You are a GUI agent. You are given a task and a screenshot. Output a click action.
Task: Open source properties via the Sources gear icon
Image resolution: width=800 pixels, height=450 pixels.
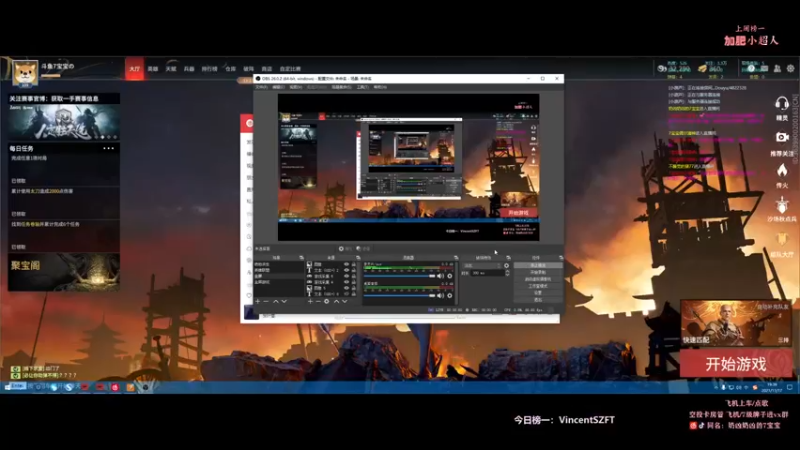[327, 302]
